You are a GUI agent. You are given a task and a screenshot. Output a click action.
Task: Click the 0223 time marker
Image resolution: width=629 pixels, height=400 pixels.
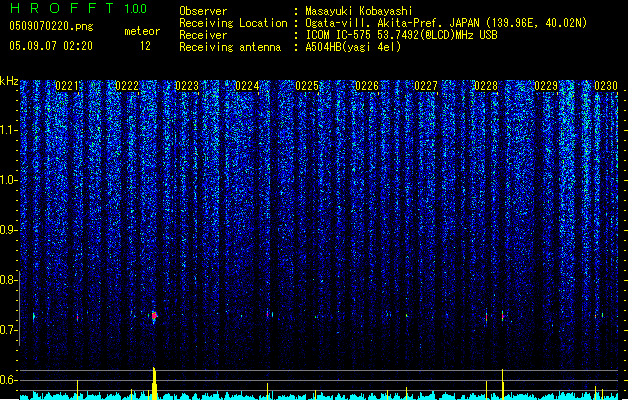pyautogui.click(x=187, y=86)
